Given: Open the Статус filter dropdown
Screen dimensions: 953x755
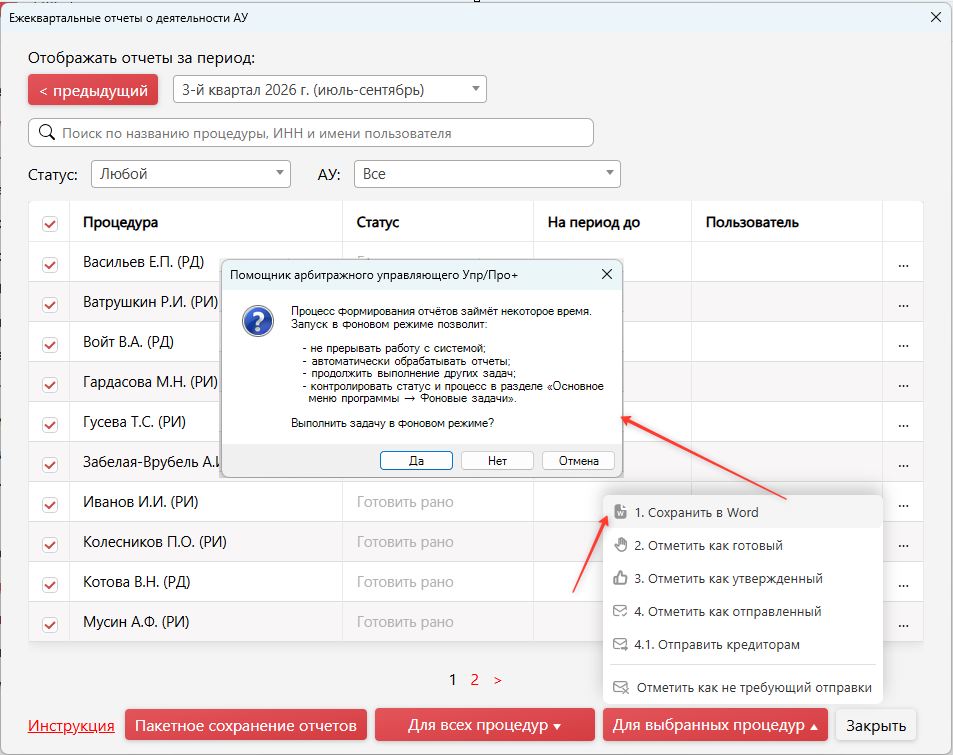Looking at the screenshot, I should tap(191, 174).
